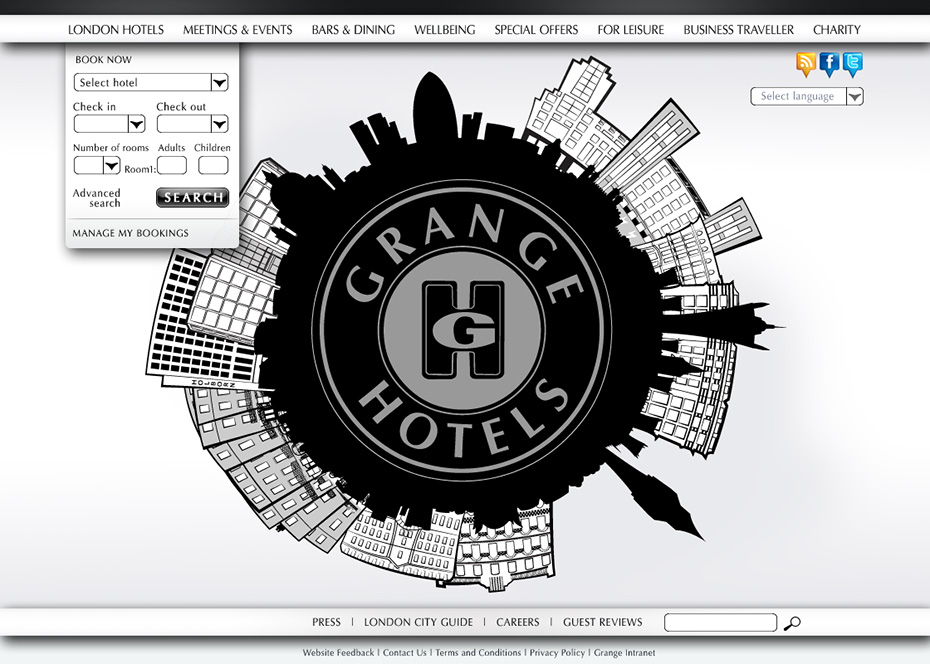Screen dimensions: 930x664
Task: Expand the Number of rooms dropdown
Action: (x=97, y=166)
